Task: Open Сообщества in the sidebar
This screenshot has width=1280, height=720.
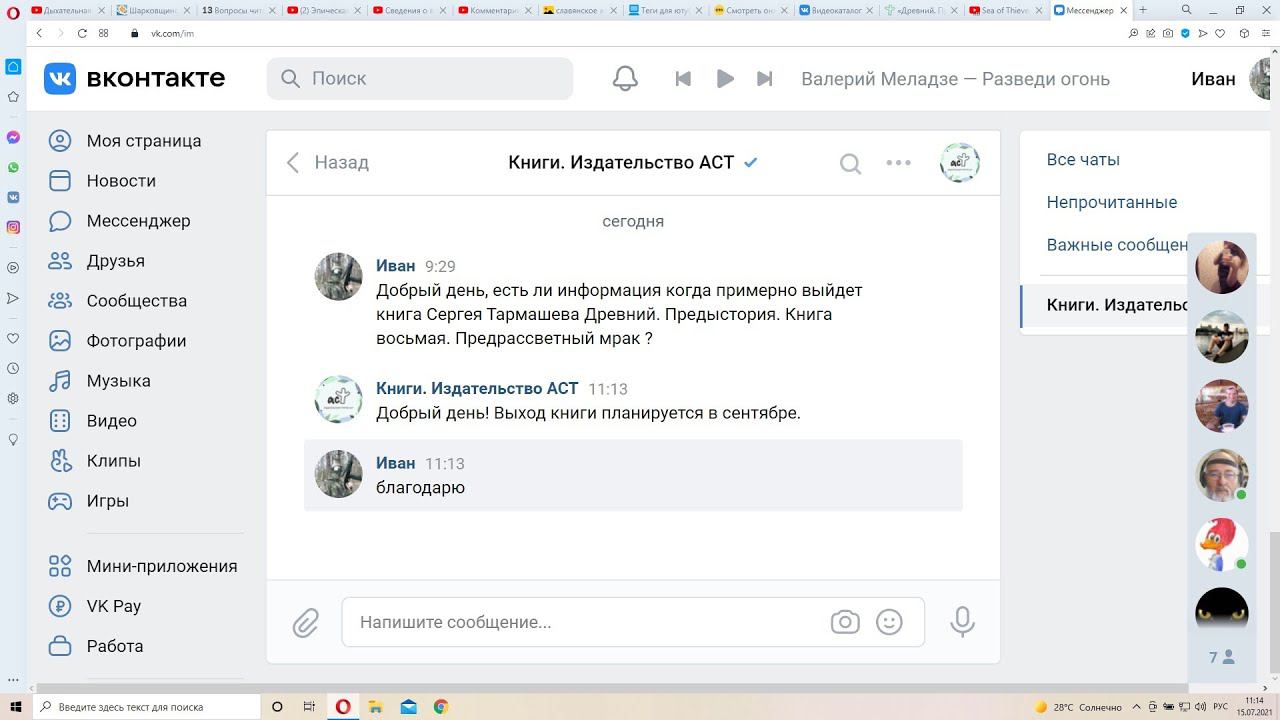Action: [x=137, y=301]
